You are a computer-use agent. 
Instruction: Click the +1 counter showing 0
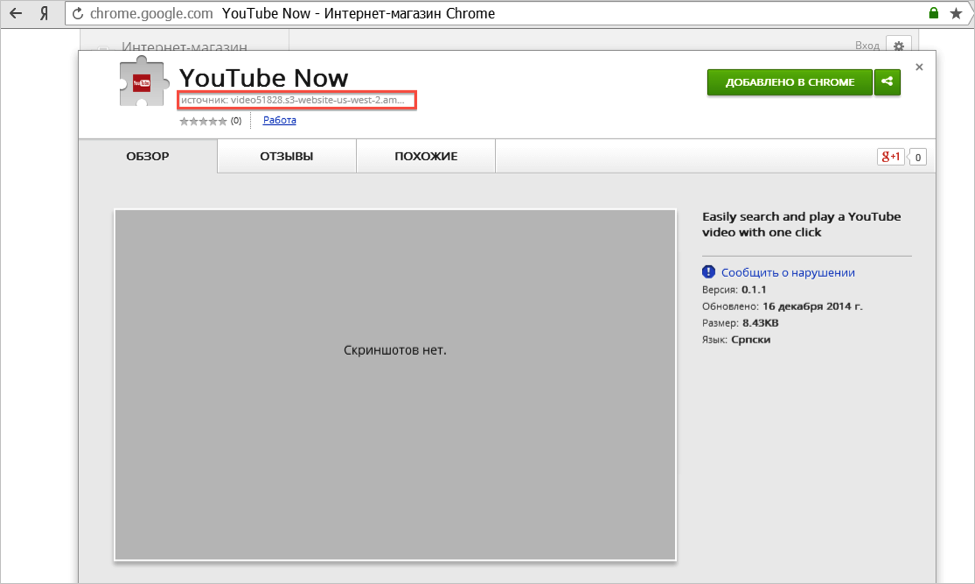918,157
